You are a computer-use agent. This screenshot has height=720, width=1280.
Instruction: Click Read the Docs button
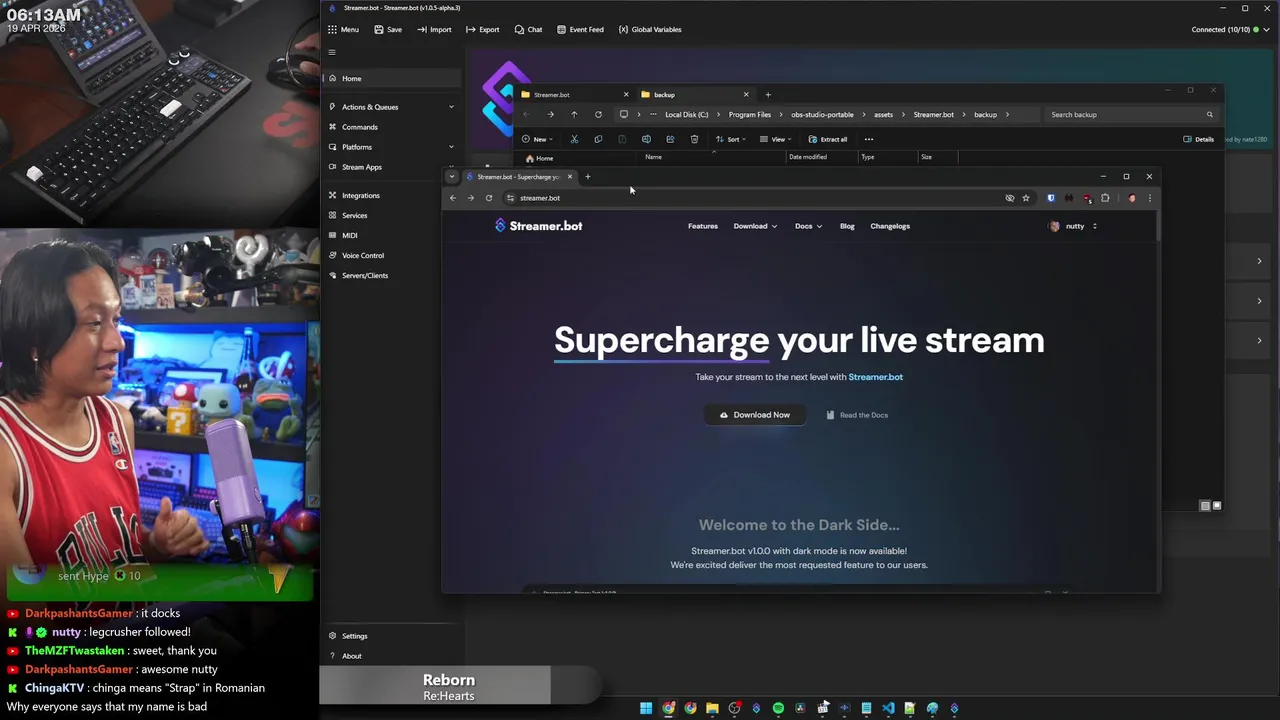(857, 415)
